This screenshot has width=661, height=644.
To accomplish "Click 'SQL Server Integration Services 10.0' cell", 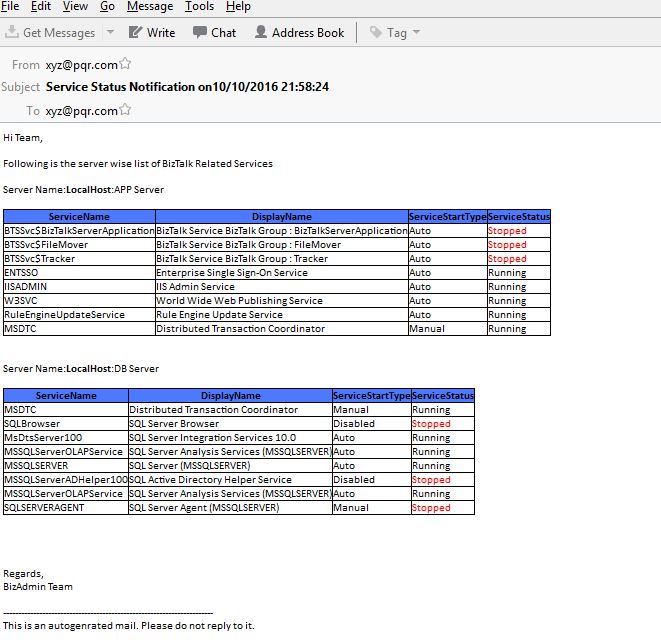I will [x=230, y=437].
